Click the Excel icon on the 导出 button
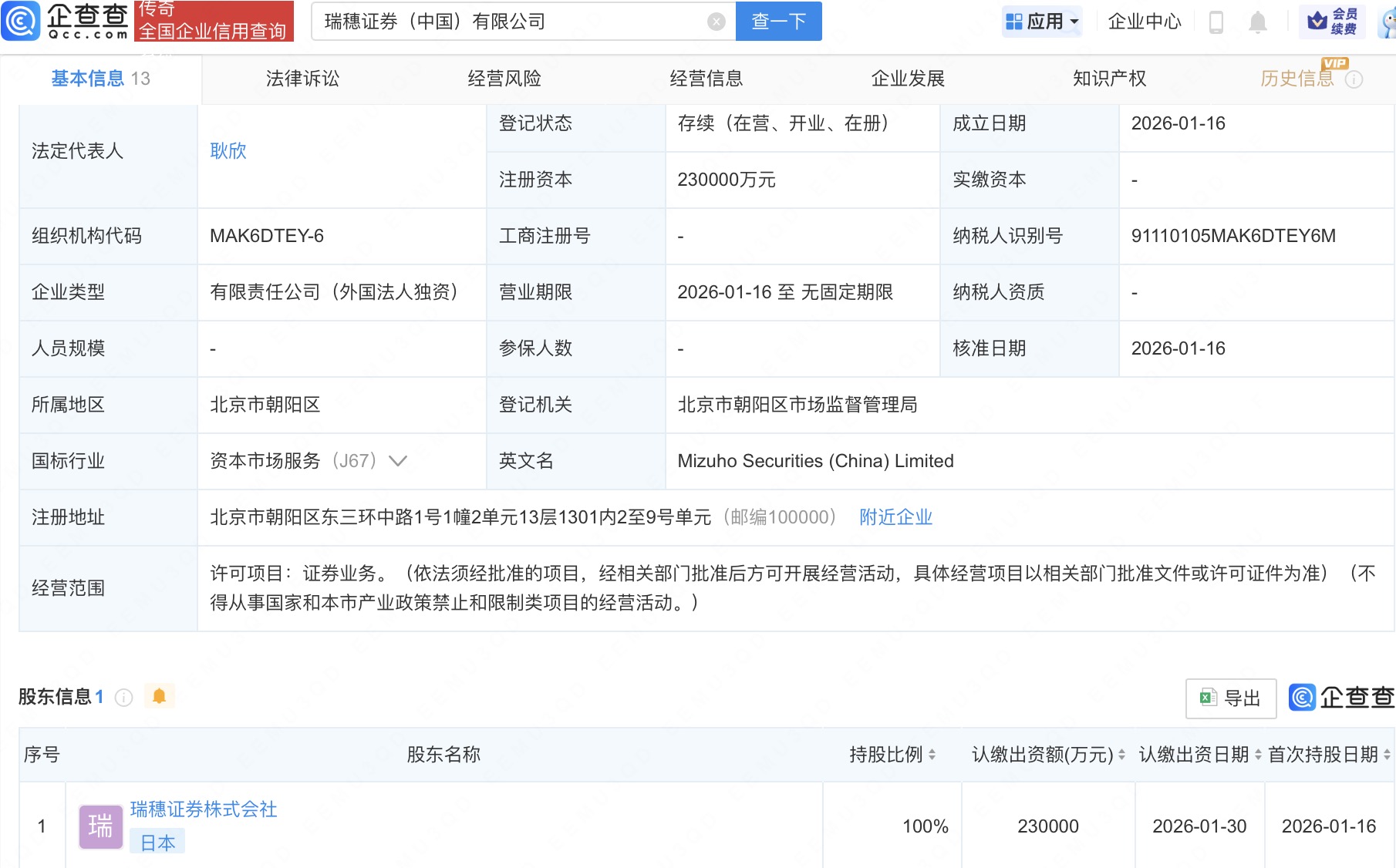 pyautogui.click(x=1207, y=698)
